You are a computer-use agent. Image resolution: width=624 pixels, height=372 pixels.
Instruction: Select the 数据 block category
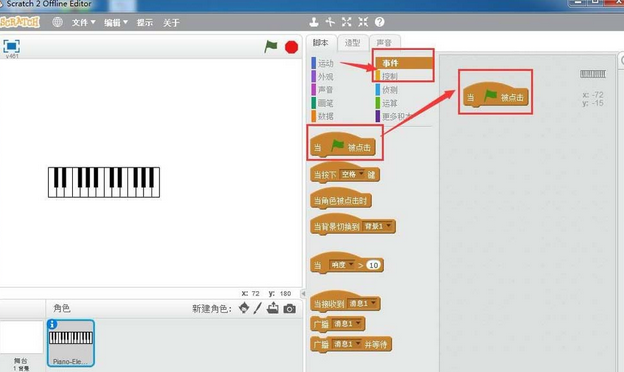click(x=323, y=116)
